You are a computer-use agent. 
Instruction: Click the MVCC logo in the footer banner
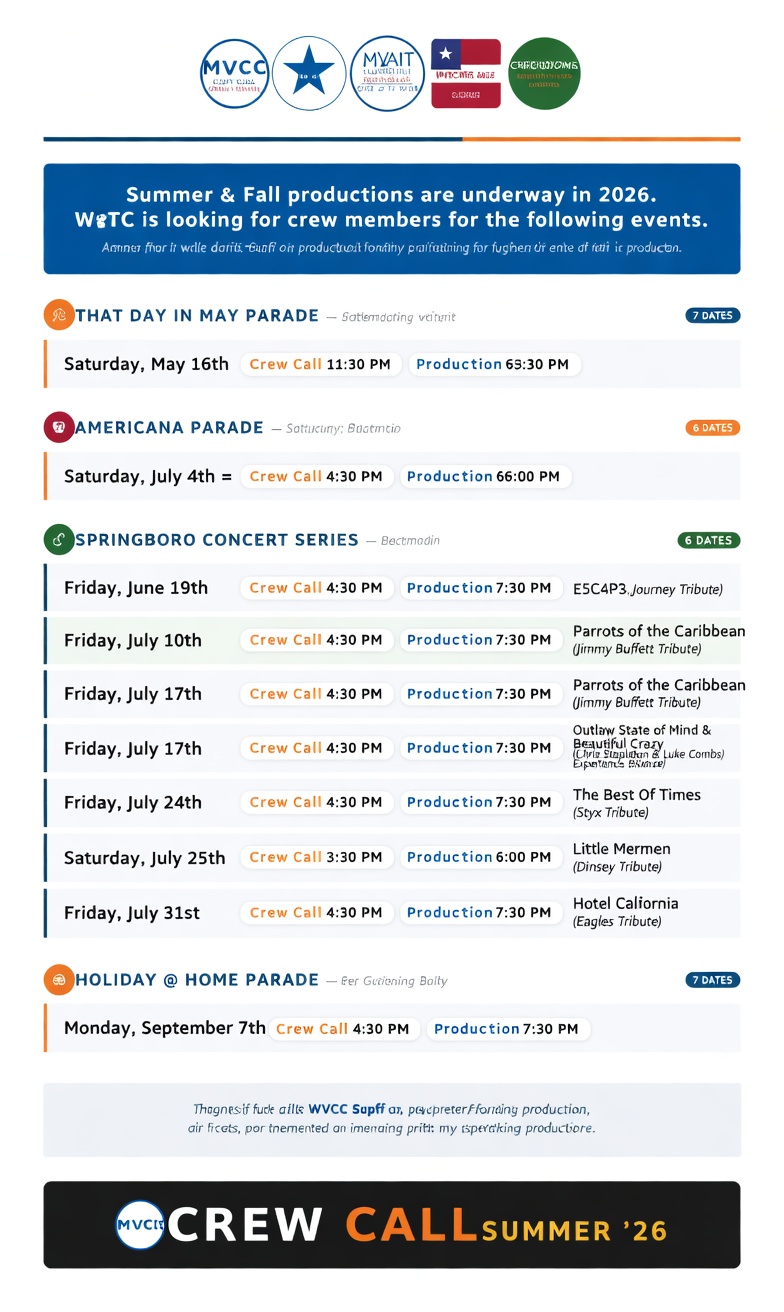tap(139, 1225)
